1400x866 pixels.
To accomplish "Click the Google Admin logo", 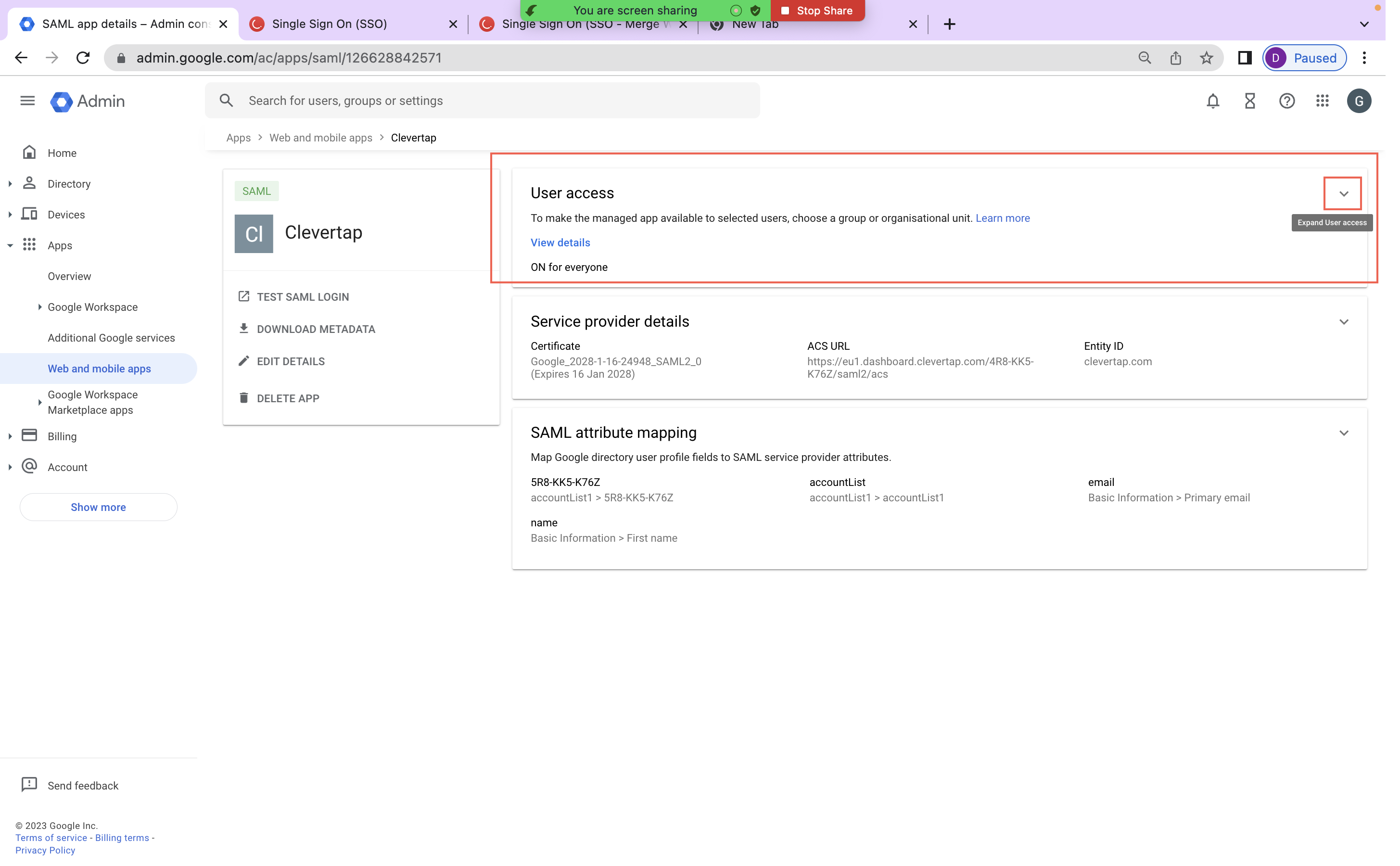I will [88, 102].
